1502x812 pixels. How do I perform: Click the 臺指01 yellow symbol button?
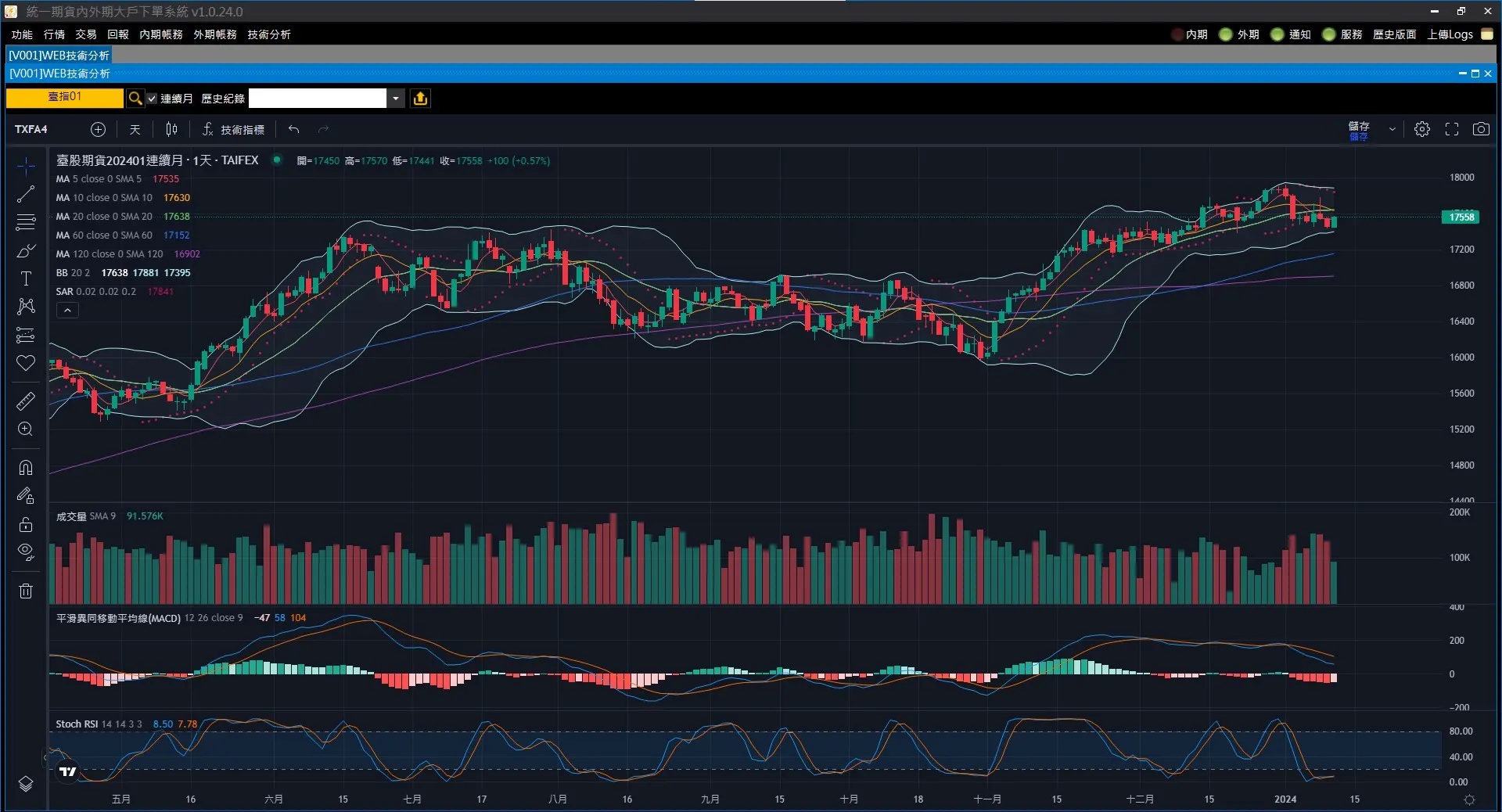pos(64,98)
